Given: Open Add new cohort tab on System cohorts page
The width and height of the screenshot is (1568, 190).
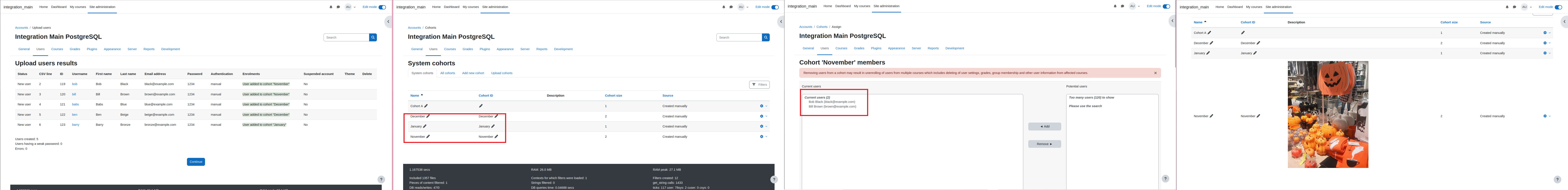Looking at the screenshot, I should coord(473,73).
